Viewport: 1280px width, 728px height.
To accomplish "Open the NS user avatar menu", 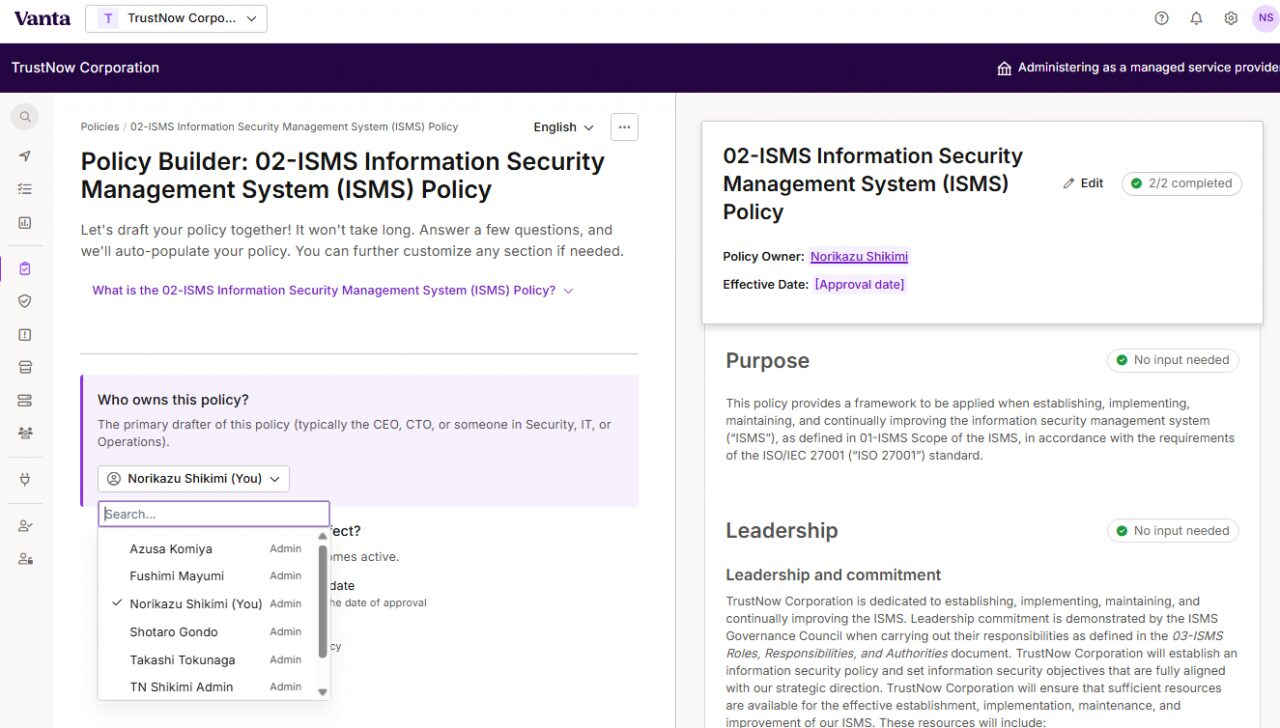I will point(1266,18).
